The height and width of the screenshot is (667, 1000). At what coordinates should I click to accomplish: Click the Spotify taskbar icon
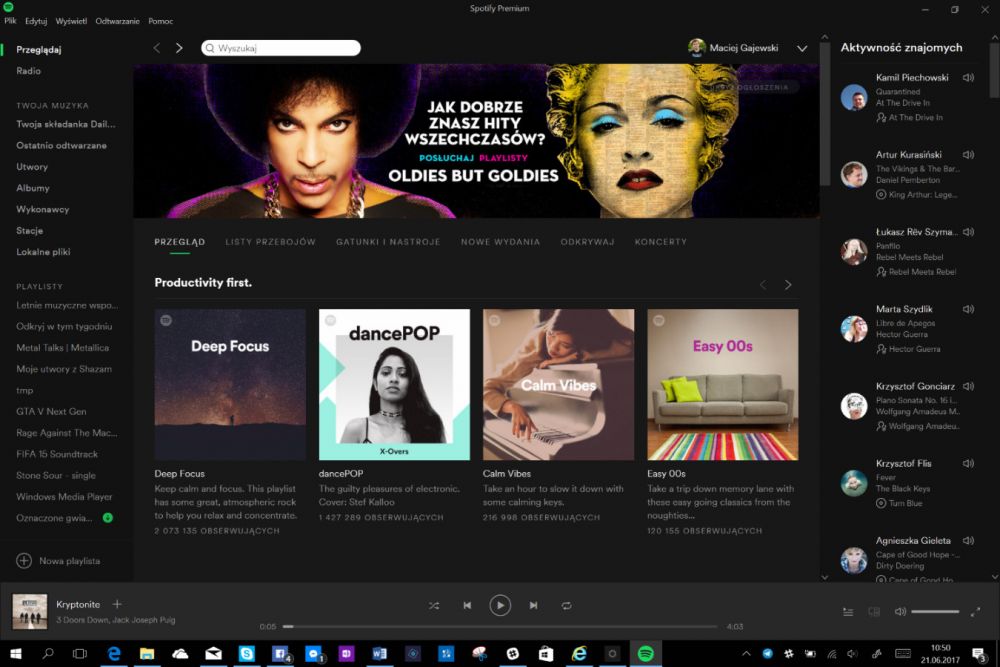[x=645, y=654]
